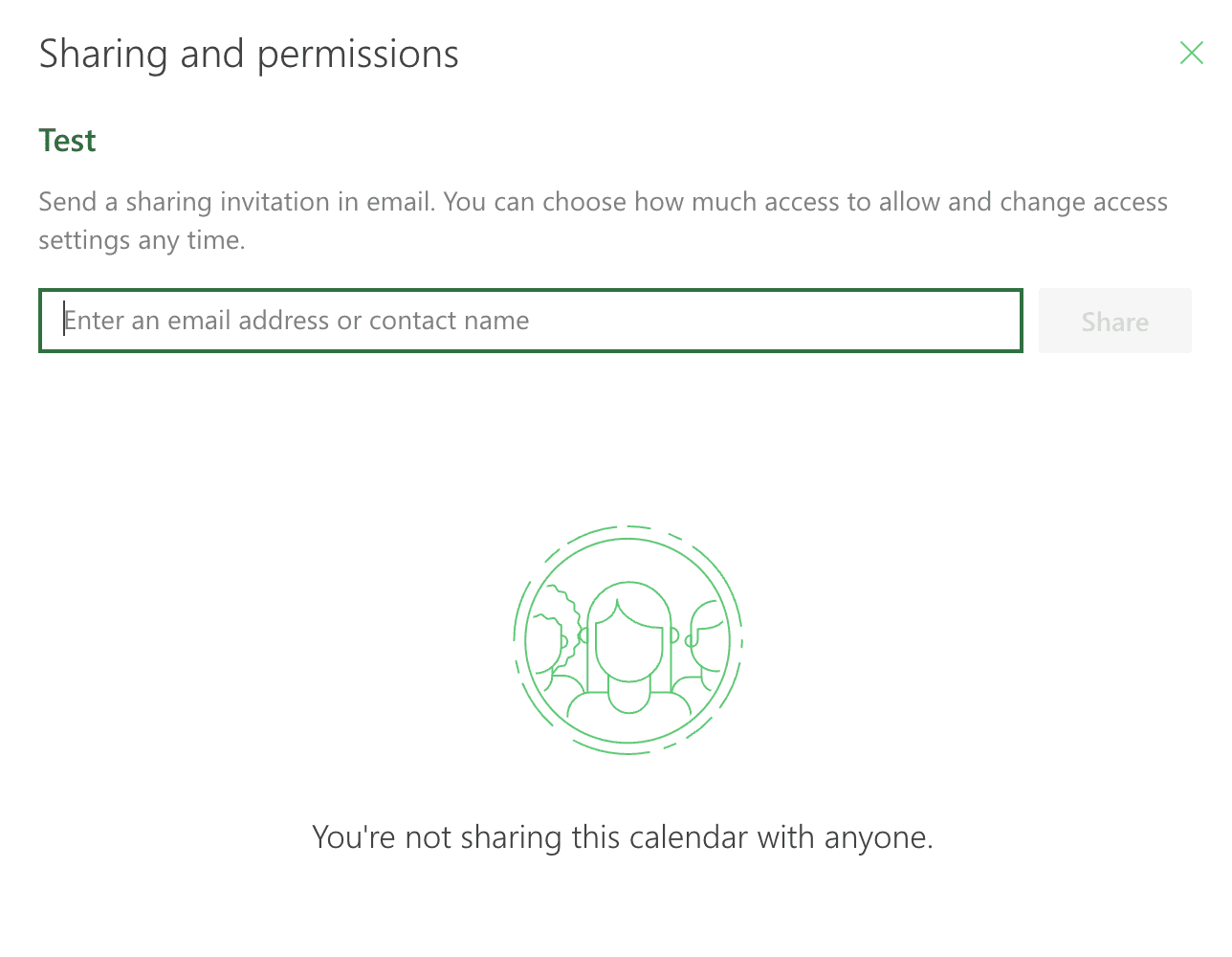
Task: Focus the email address or contact name field
Action: click(531, 321)
